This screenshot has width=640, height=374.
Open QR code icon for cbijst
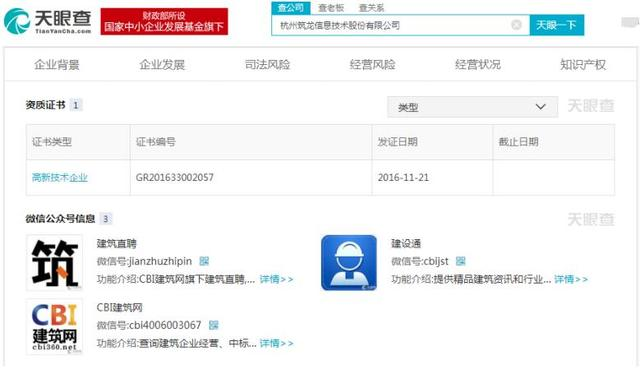pos(460,261)
